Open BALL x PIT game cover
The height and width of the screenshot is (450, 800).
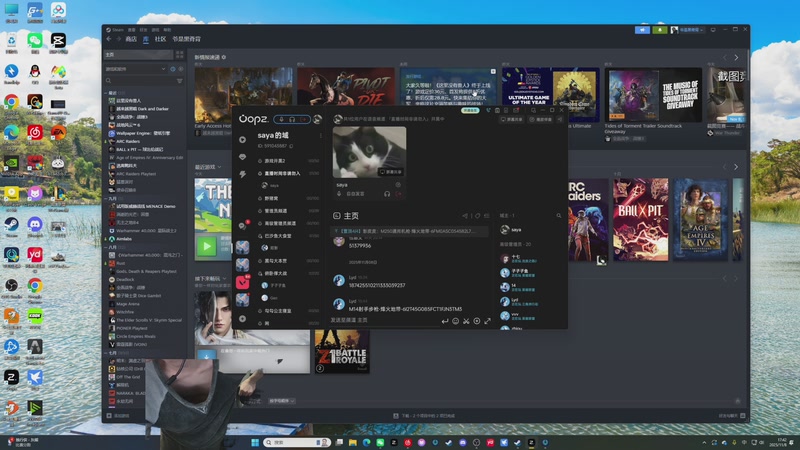pyautogui.click(x=640, y=219)
